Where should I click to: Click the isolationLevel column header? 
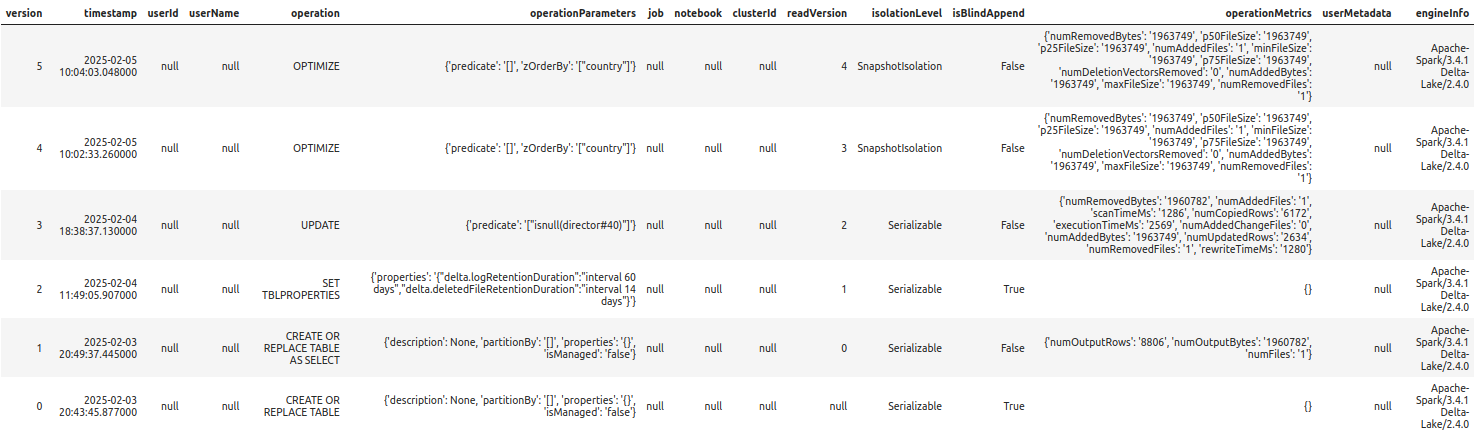pos(907,14)
